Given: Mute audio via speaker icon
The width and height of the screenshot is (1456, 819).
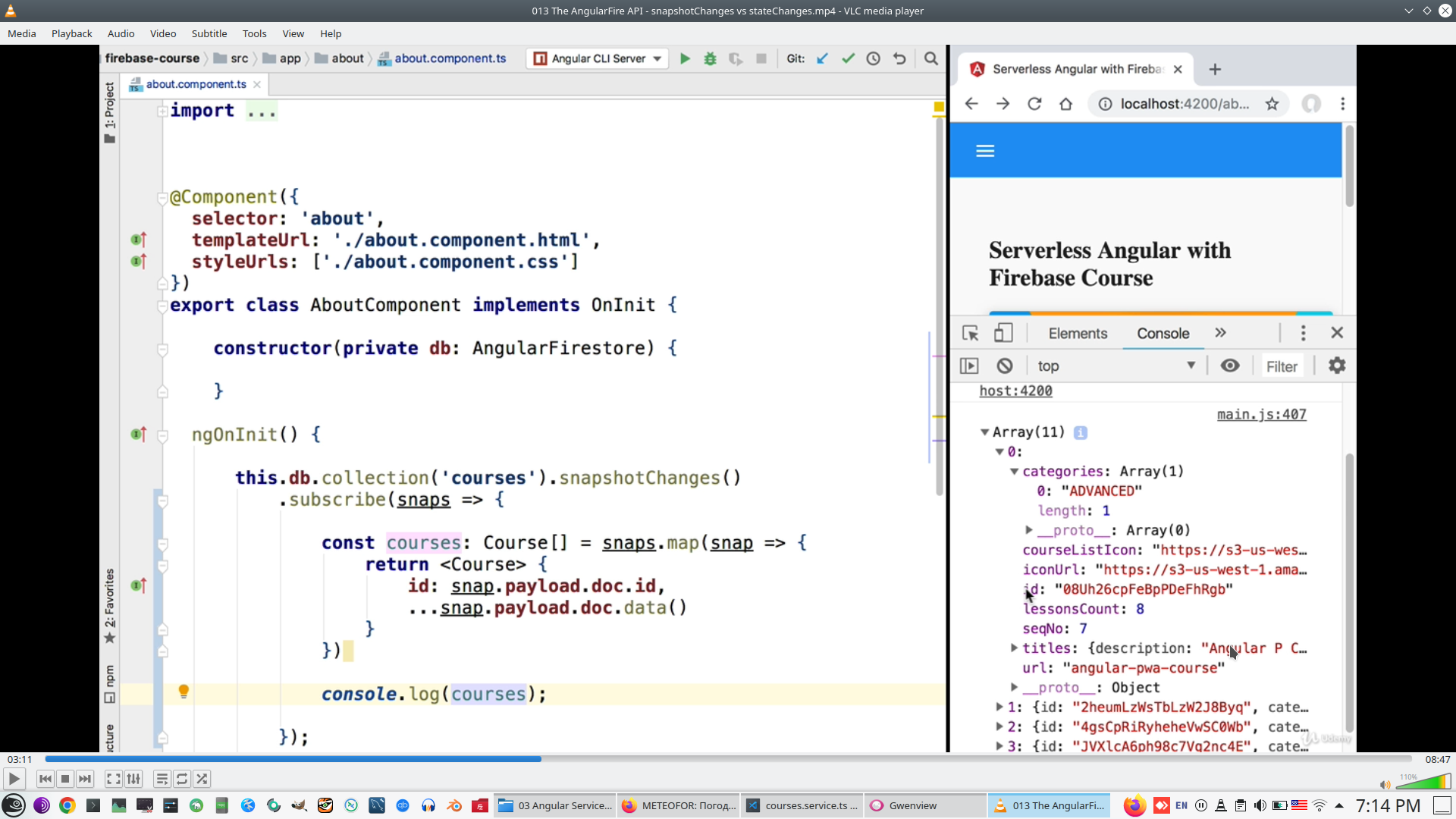Looking at the screenshot, I should (1385, 785).
